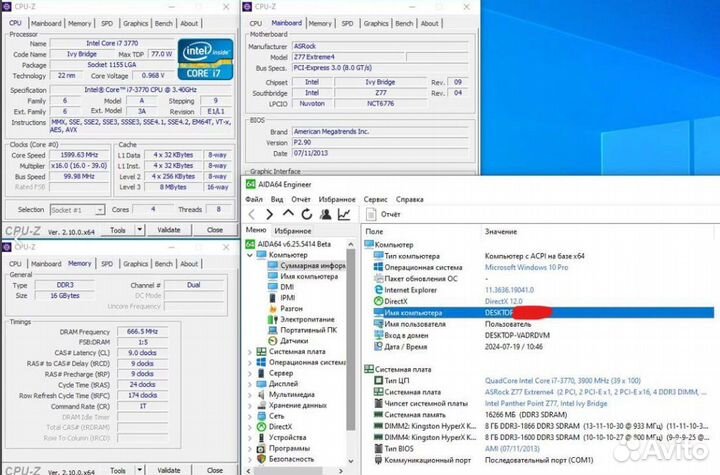Screen dimensions: 720x475
Task: Switch to SPD tab in Memory CPU-Z window
Action: coord(108,264)
